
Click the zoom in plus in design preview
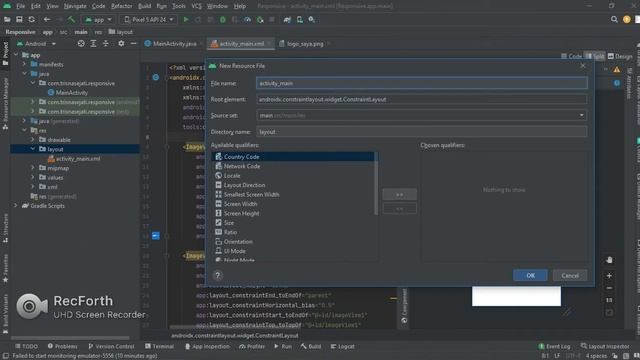click(x=609, y=276)
